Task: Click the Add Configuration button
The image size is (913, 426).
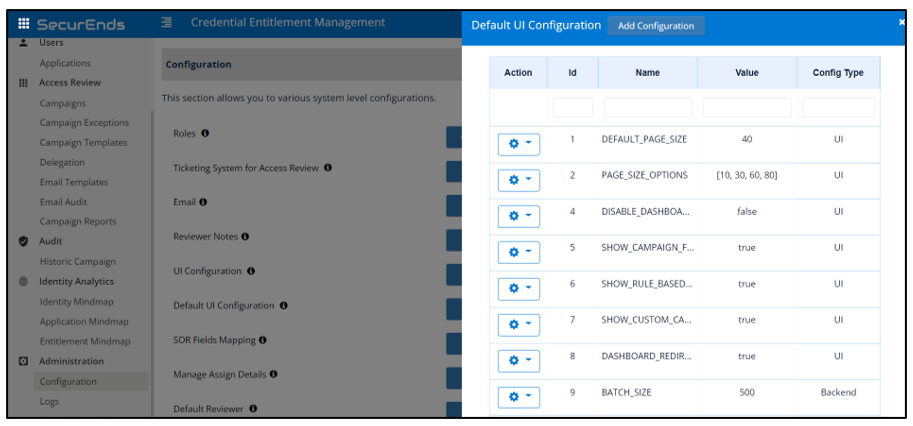Action: click(x=655, y=25)
